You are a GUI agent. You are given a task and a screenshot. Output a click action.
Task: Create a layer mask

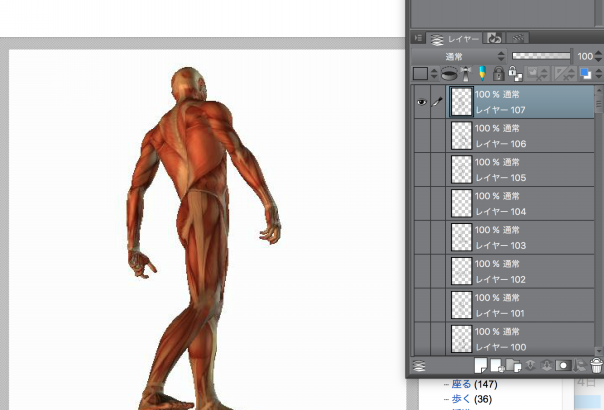[564, 366]
